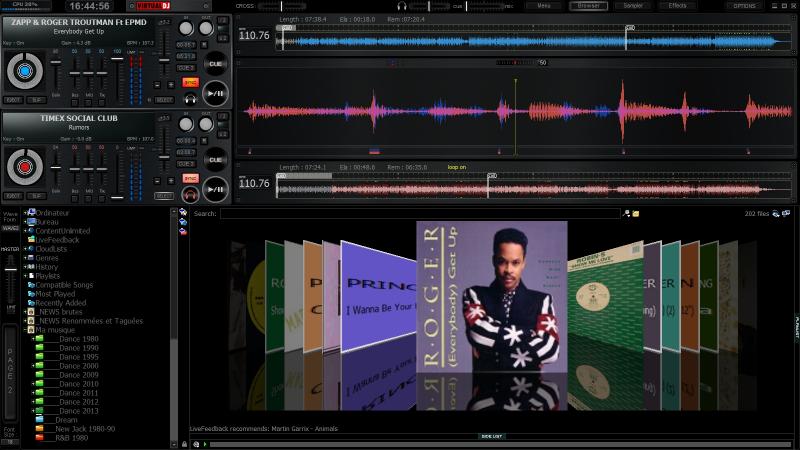Click the blue jog wheel on top deck

tap(25, 71)
